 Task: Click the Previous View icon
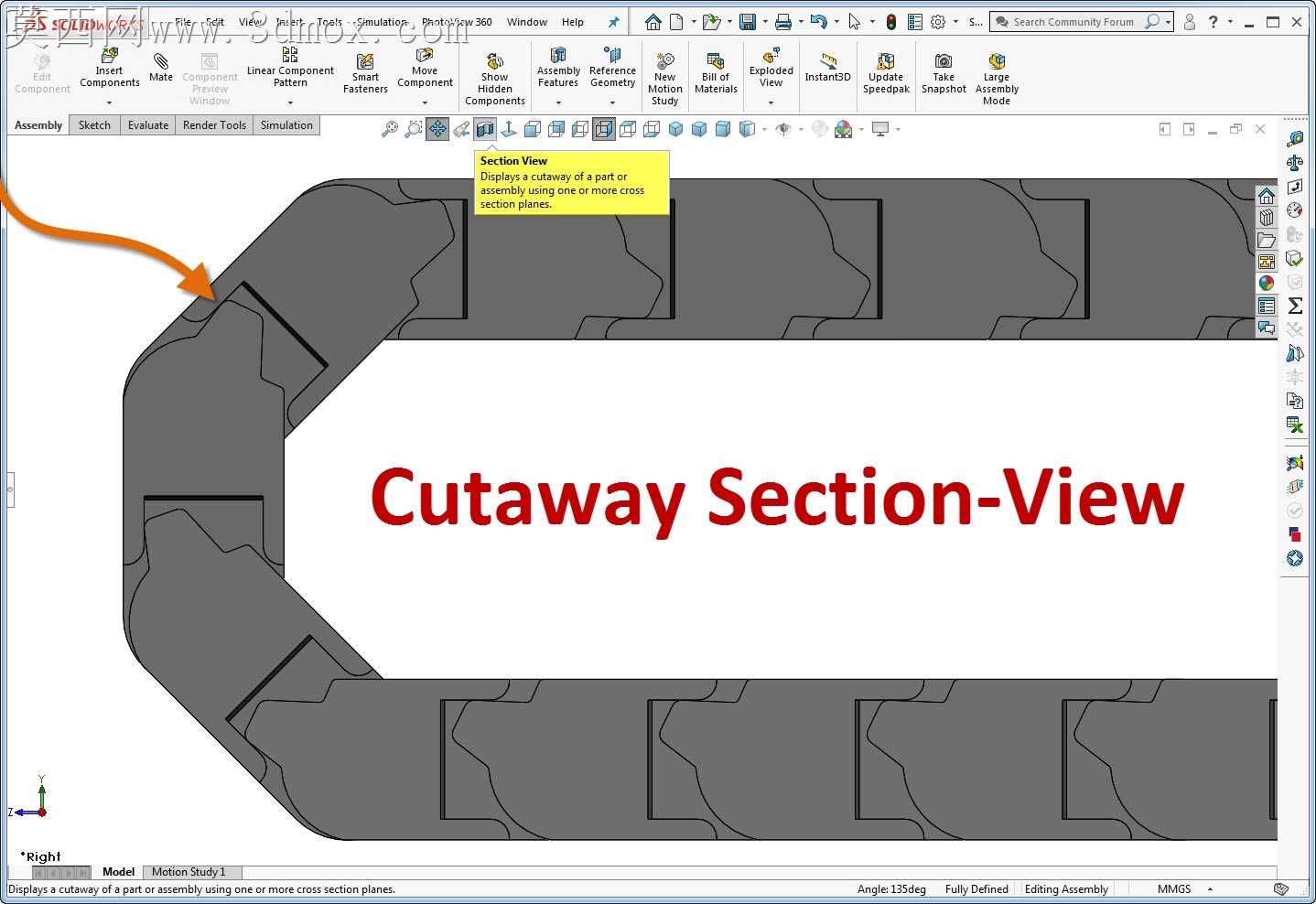461,130
